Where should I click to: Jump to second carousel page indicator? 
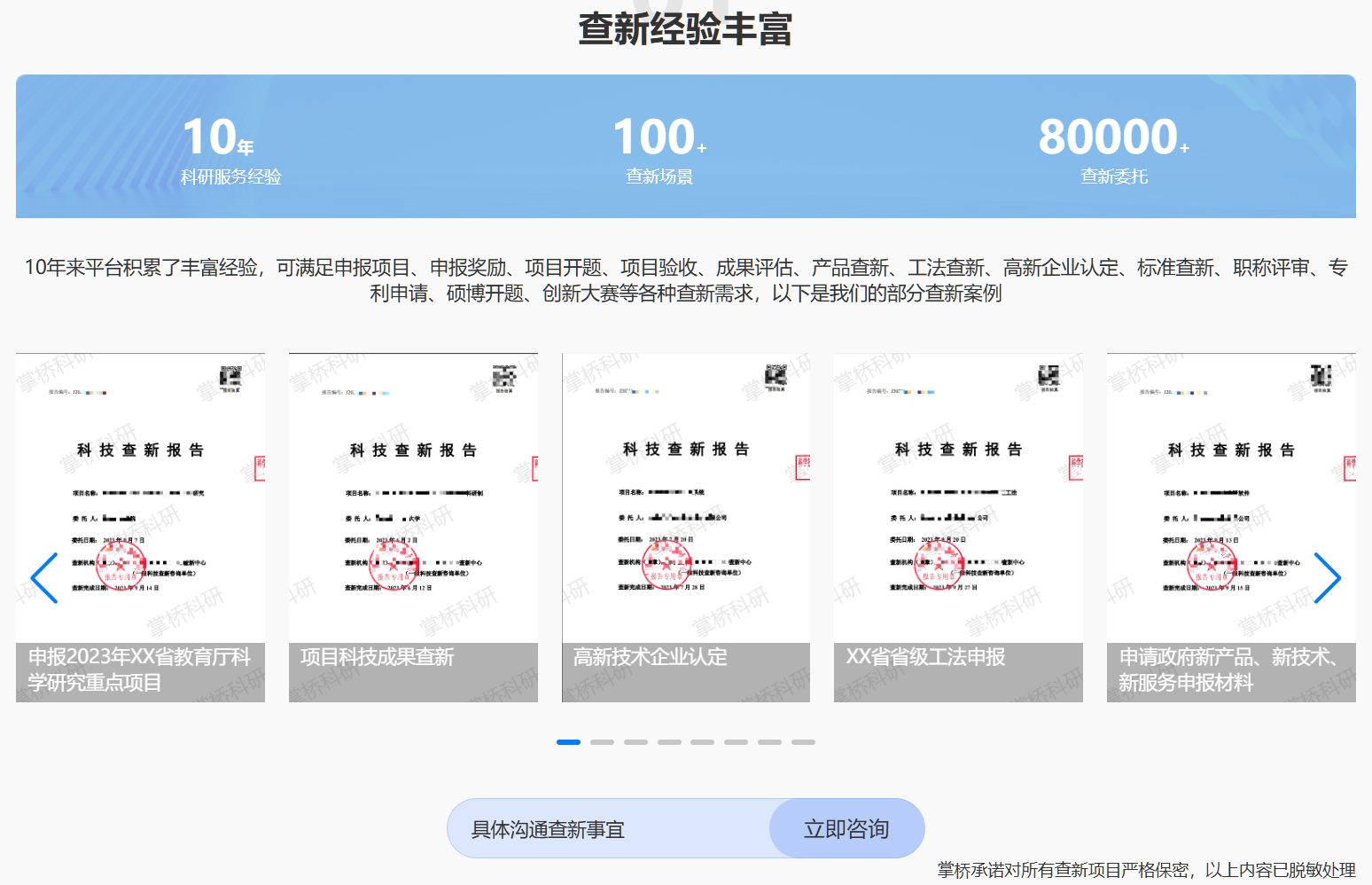point(602,742)
